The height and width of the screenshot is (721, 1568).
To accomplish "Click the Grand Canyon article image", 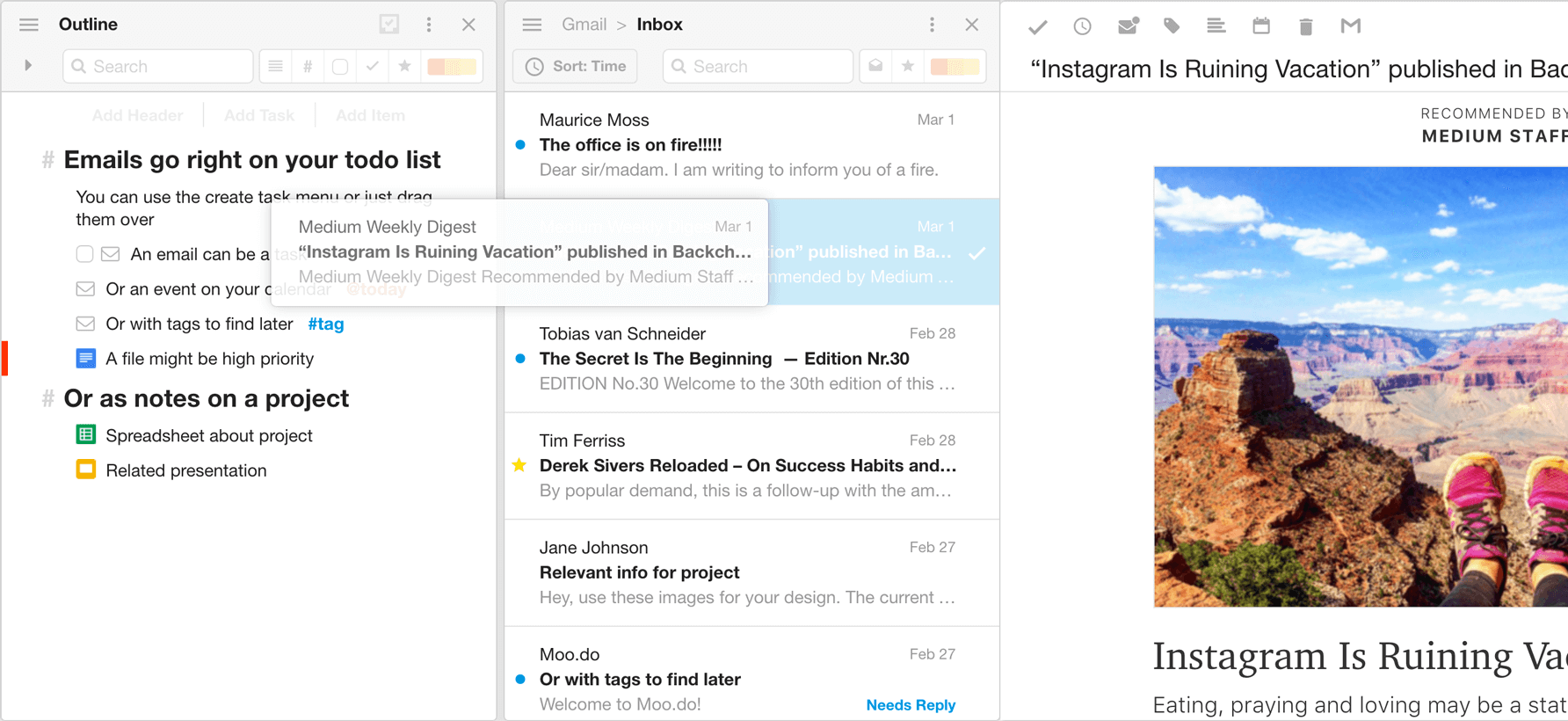I will pyautogui.click(x=1361, y=387).
